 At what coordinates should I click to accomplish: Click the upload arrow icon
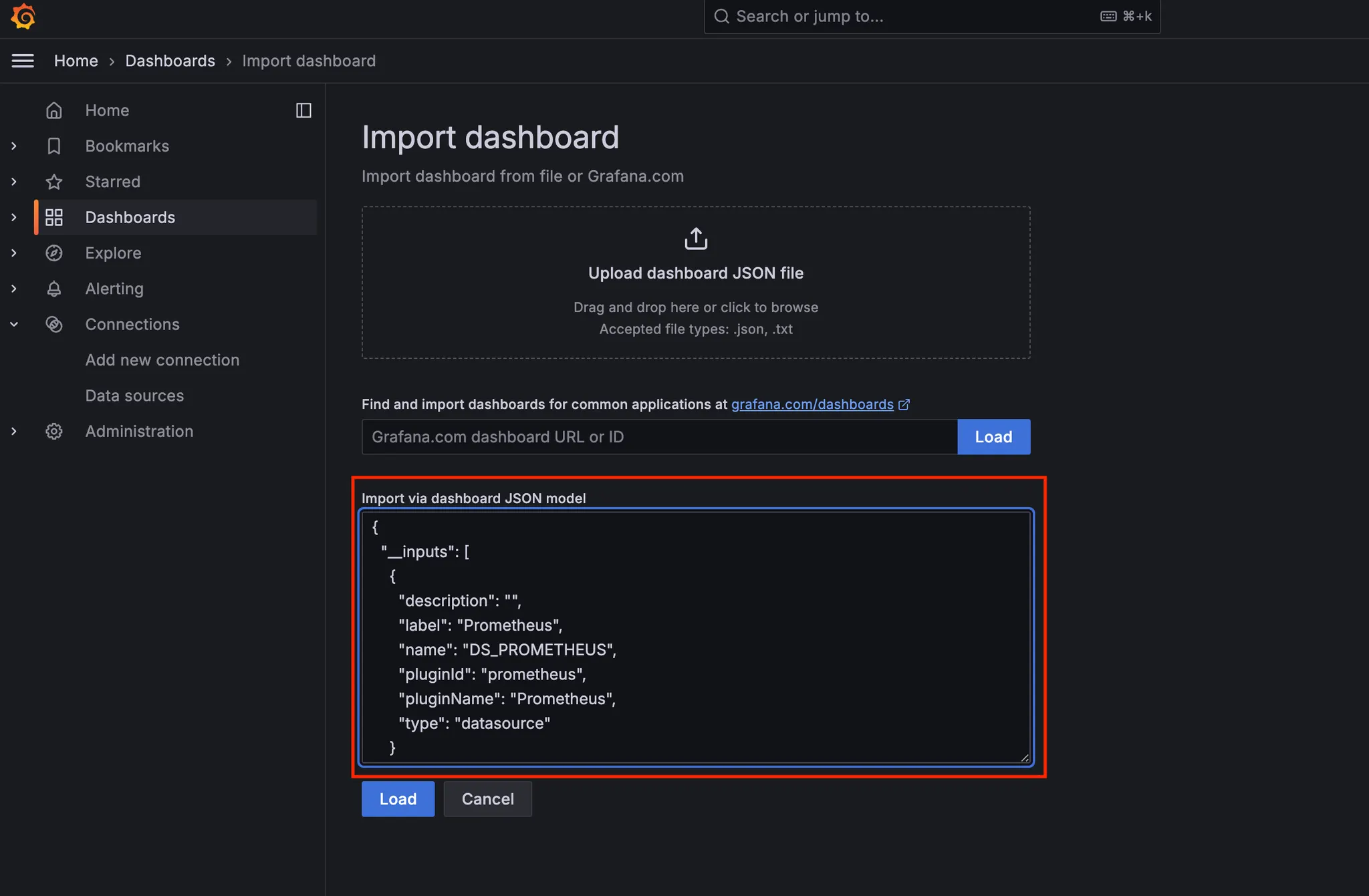(696, 239)
